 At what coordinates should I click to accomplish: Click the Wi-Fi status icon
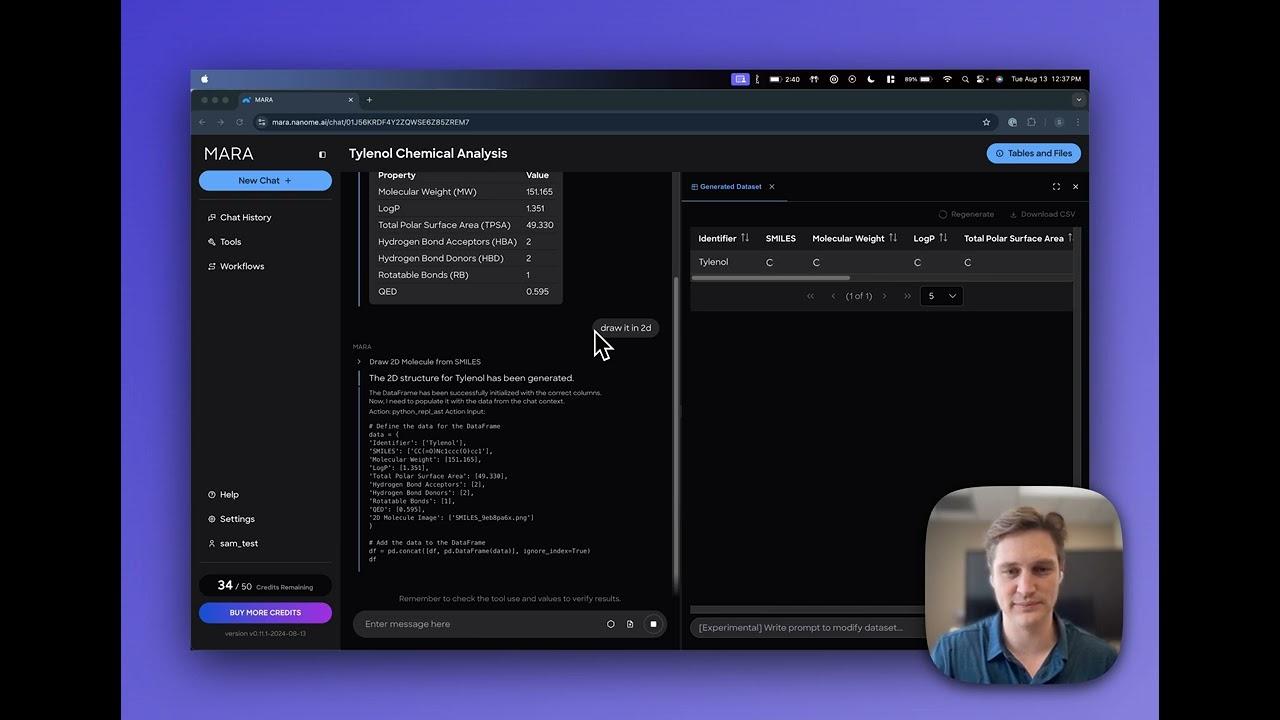(x=947, y=79)
